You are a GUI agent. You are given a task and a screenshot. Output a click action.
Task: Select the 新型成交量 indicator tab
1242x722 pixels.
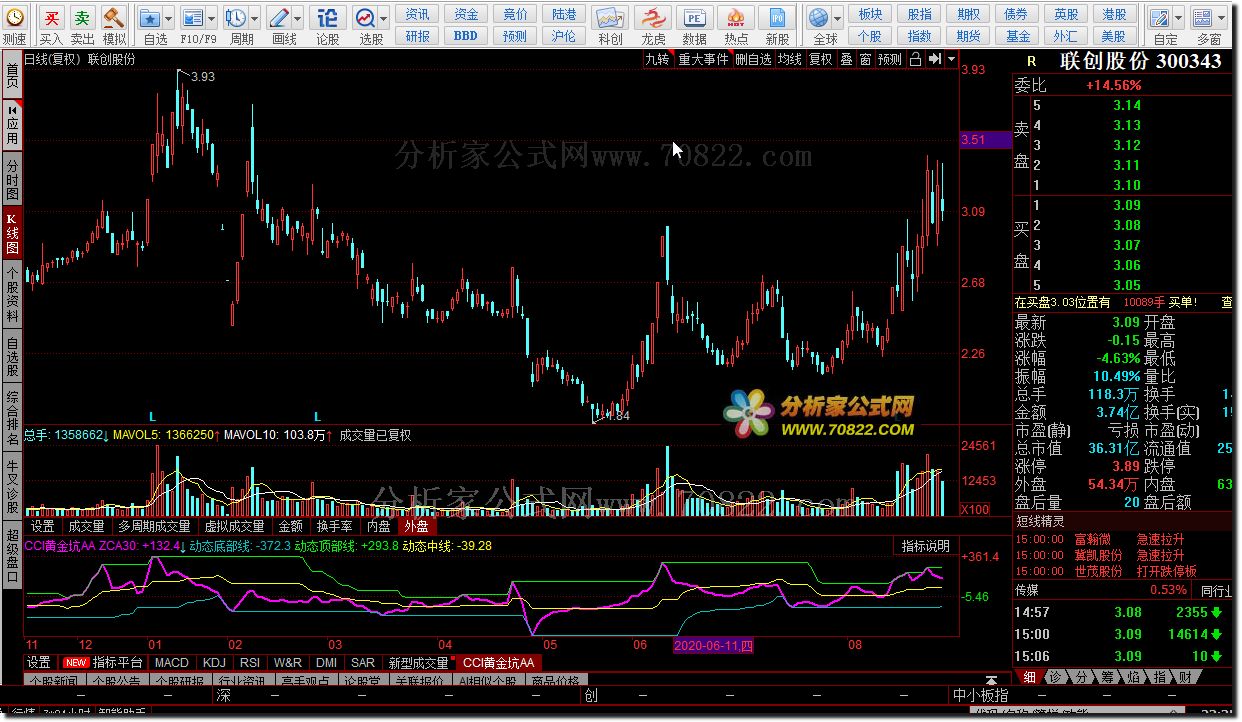(x=419, y=662)
